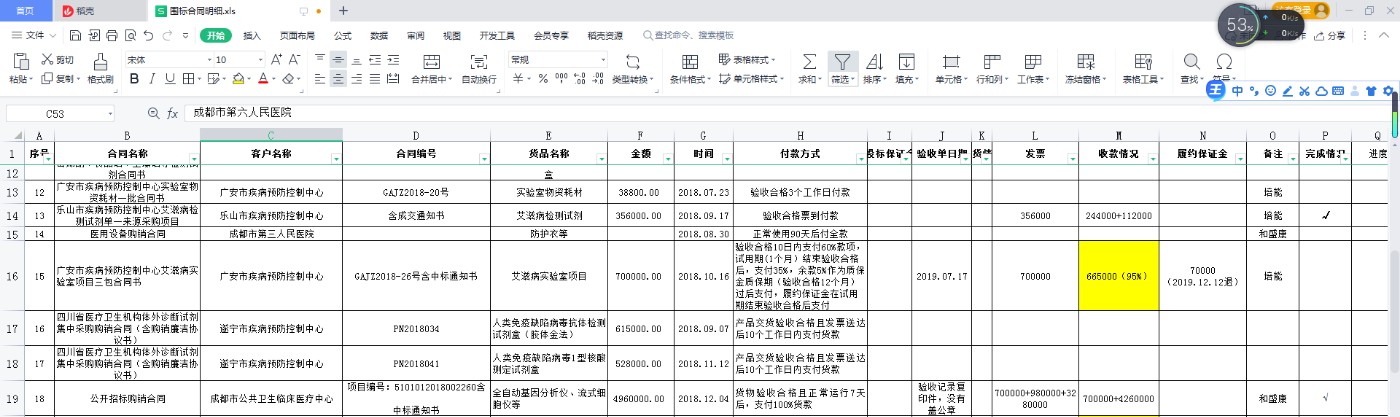
Task: Apply cell borders icon
Action: [x=188, y=79]
